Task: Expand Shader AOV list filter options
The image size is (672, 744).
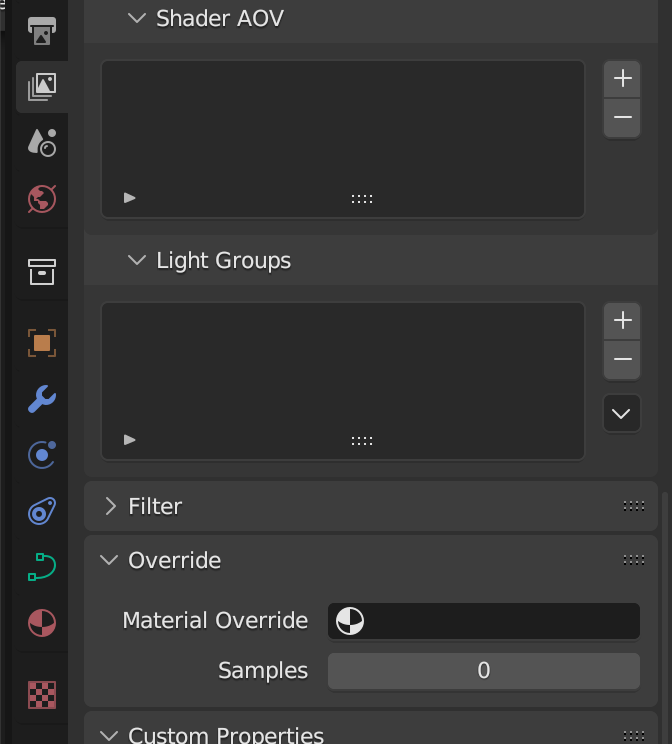Action: coord(130,198)
